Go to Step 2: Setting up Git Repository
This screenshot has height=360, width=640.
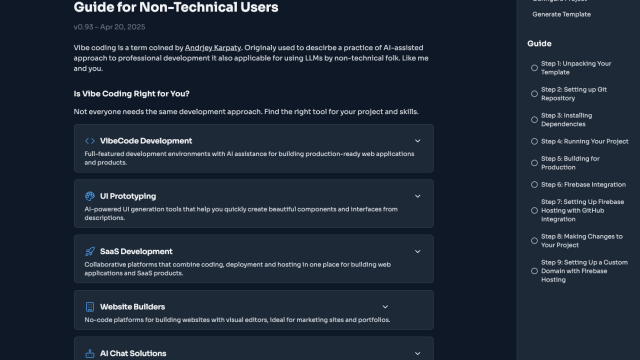click(574, 94)
